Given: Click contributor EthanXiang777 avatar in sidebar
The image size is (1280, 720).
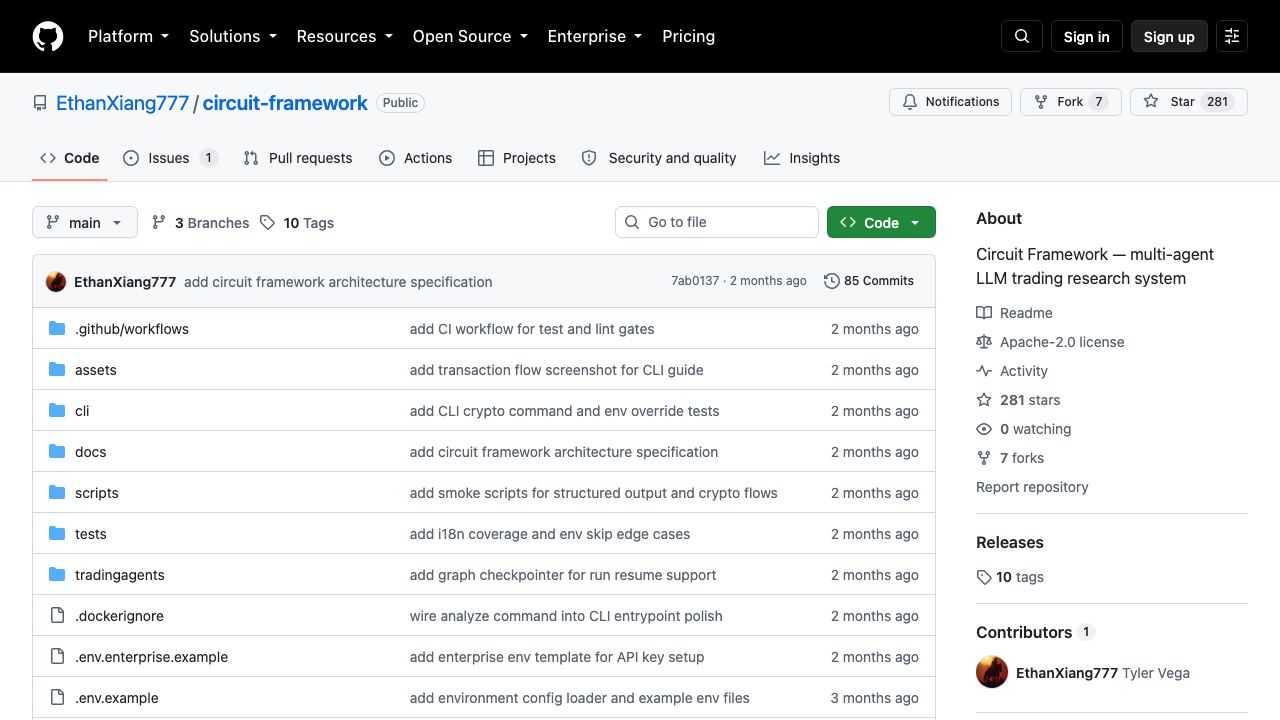Looking at the screenshot, I should coord(992,672).
